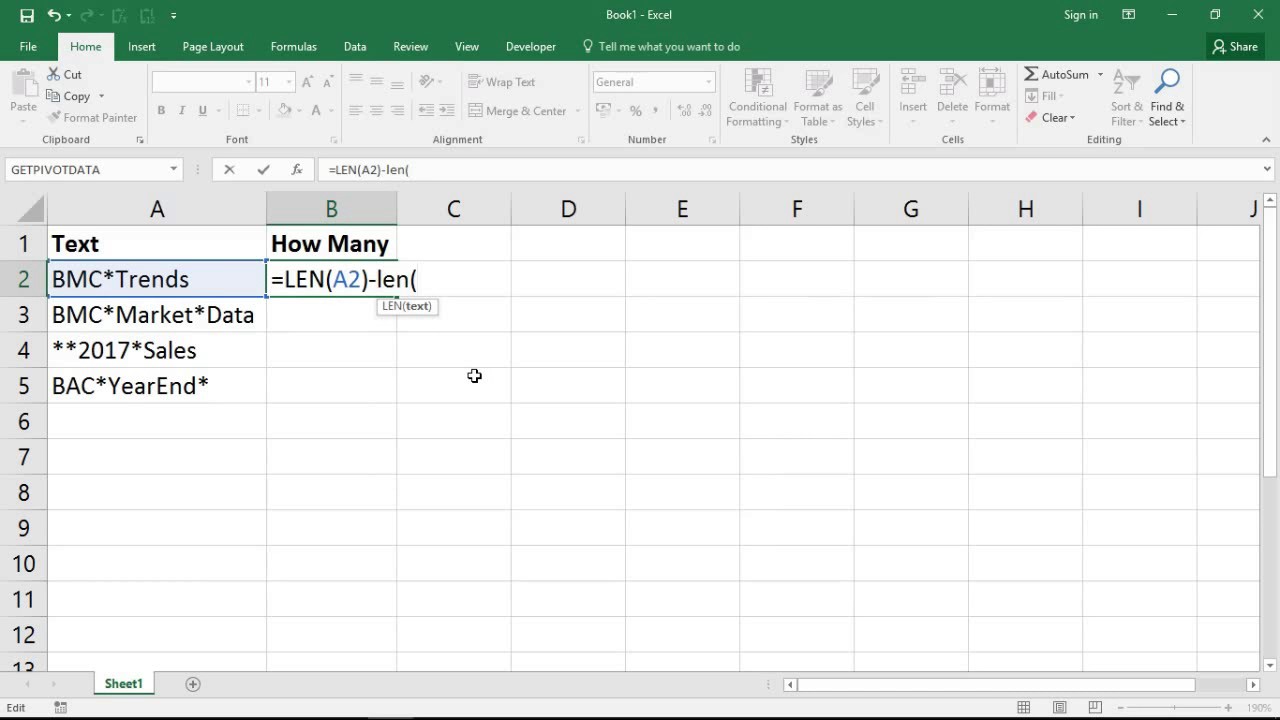Open Sort & Filter options
This screenshot has width=1280, height=720.
[1127, 98]
